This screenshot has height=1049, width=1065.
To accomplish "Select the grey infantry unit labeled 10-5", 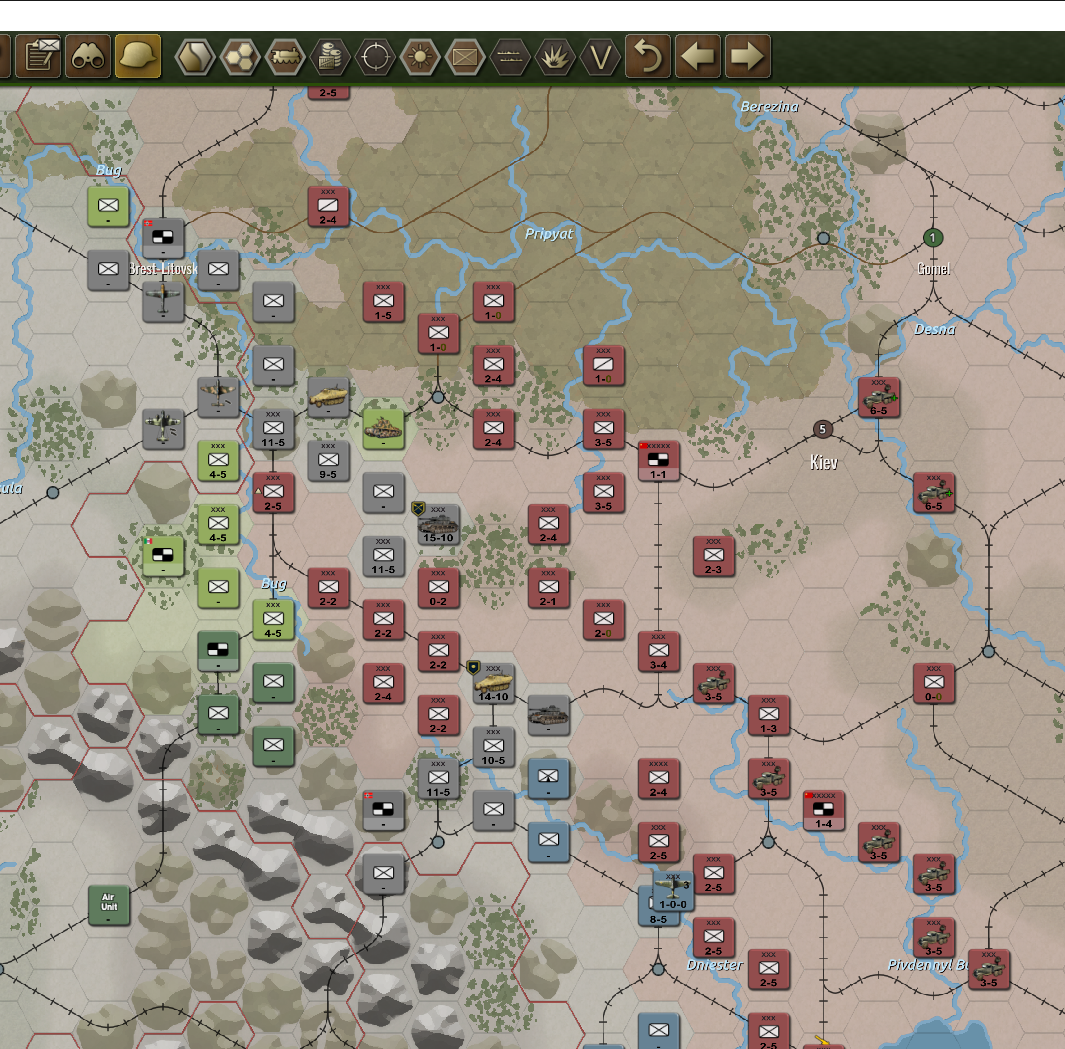I will 493,746.
